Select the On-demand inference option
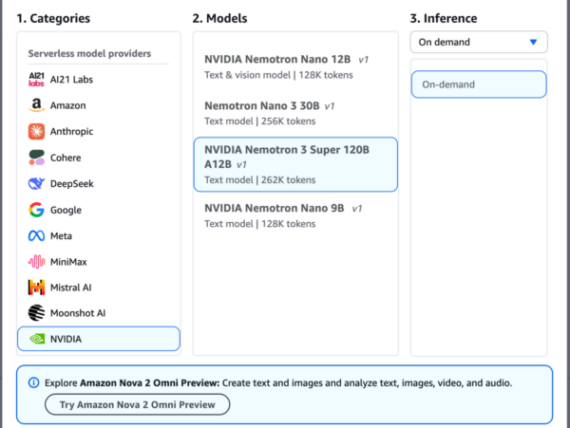This screenshot has width=570, height=428. tap(478, 84)
